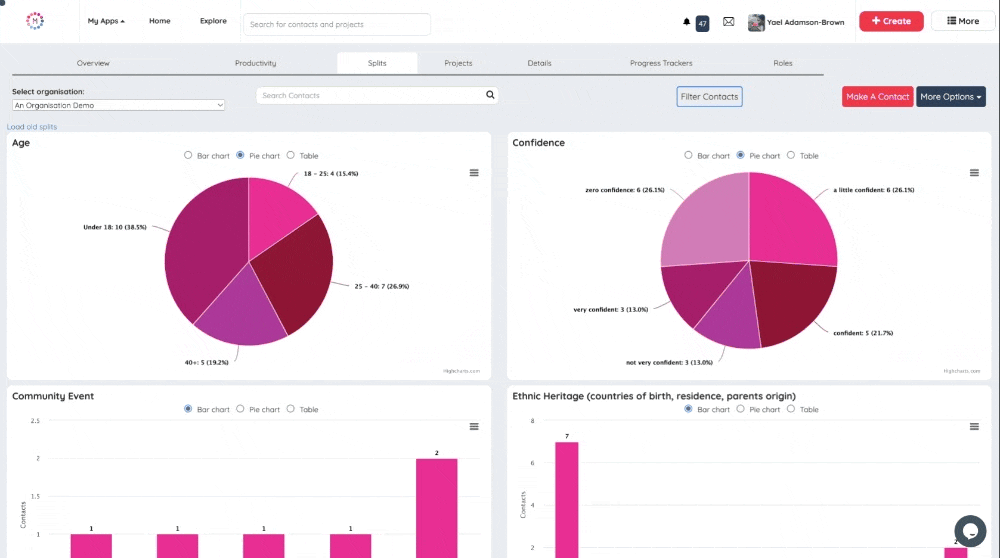The height and width of the screenshot is (558, 1000).
Task: Select Pie chart for Ethnic Heritage
Action: pos(740,409)
